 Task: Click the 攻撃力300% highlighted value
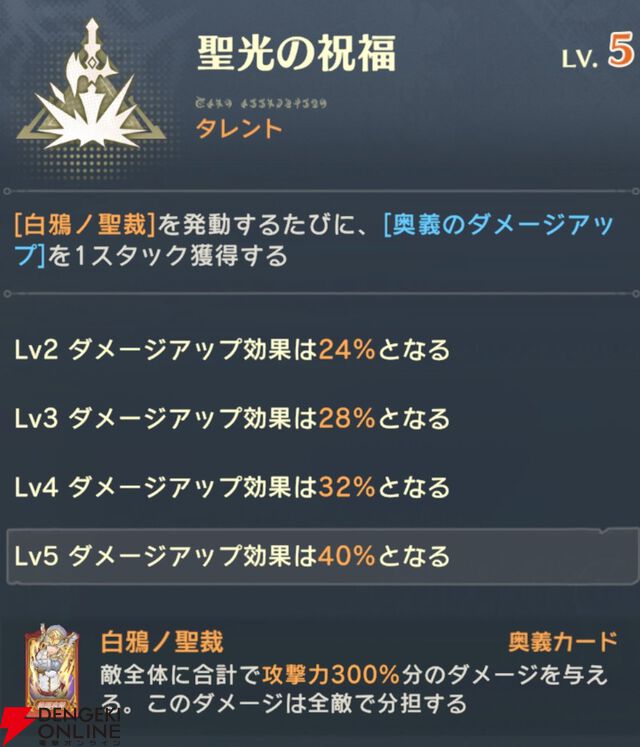(x=331, y=675)
